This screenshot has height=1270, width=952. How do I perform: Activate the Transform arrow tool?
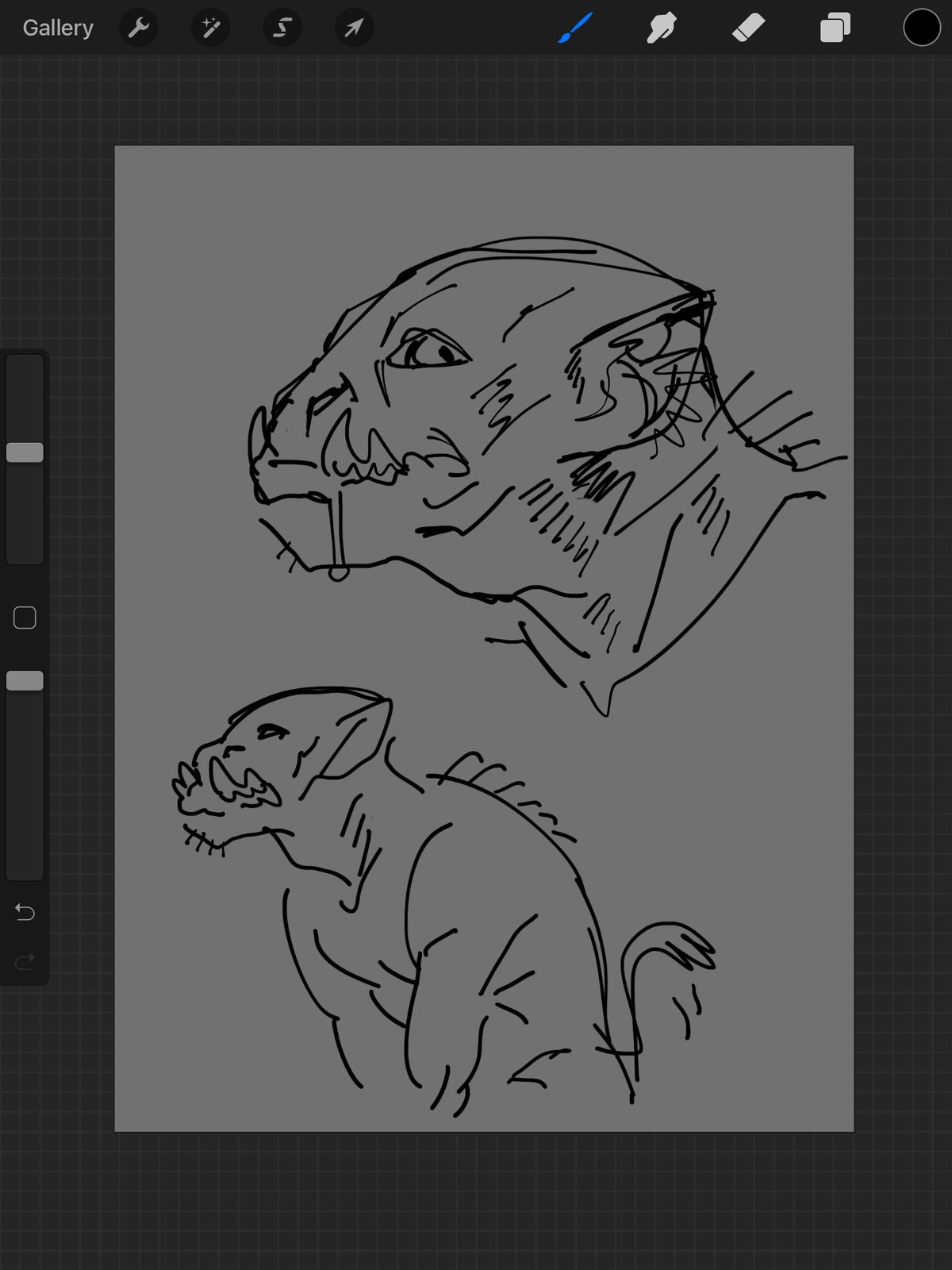354,28
